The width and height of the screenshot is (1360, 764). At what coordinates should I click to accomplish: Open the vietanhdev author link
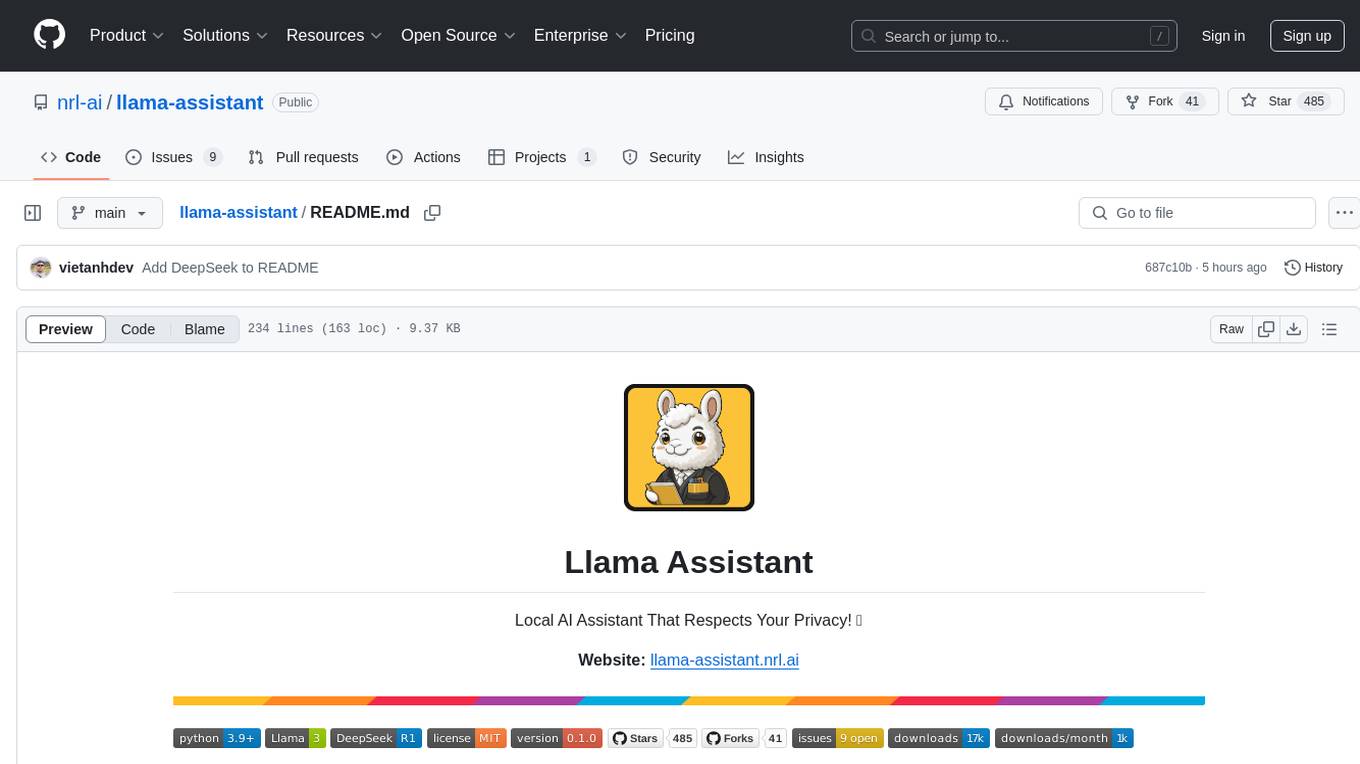(96, 268)
